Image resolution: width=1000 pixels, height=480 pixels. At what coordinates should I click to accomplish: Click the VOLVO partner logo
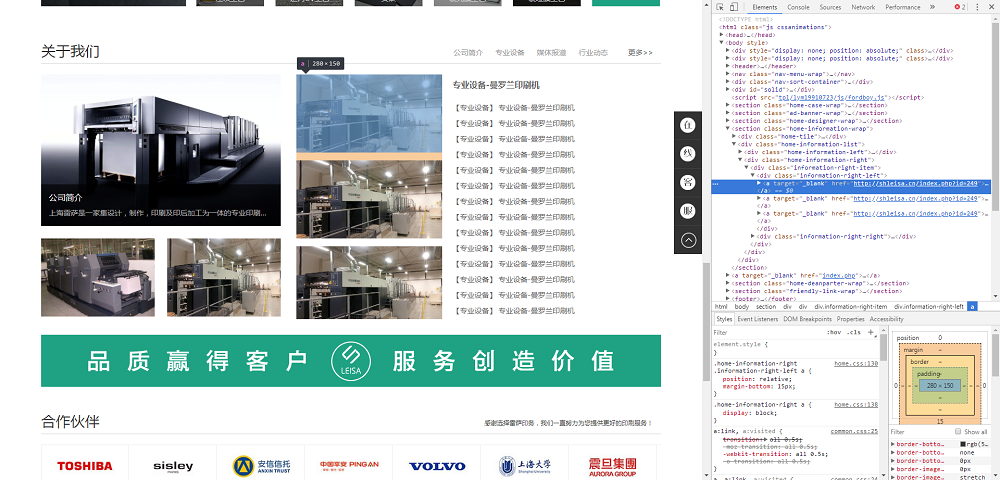pos(437,466)
